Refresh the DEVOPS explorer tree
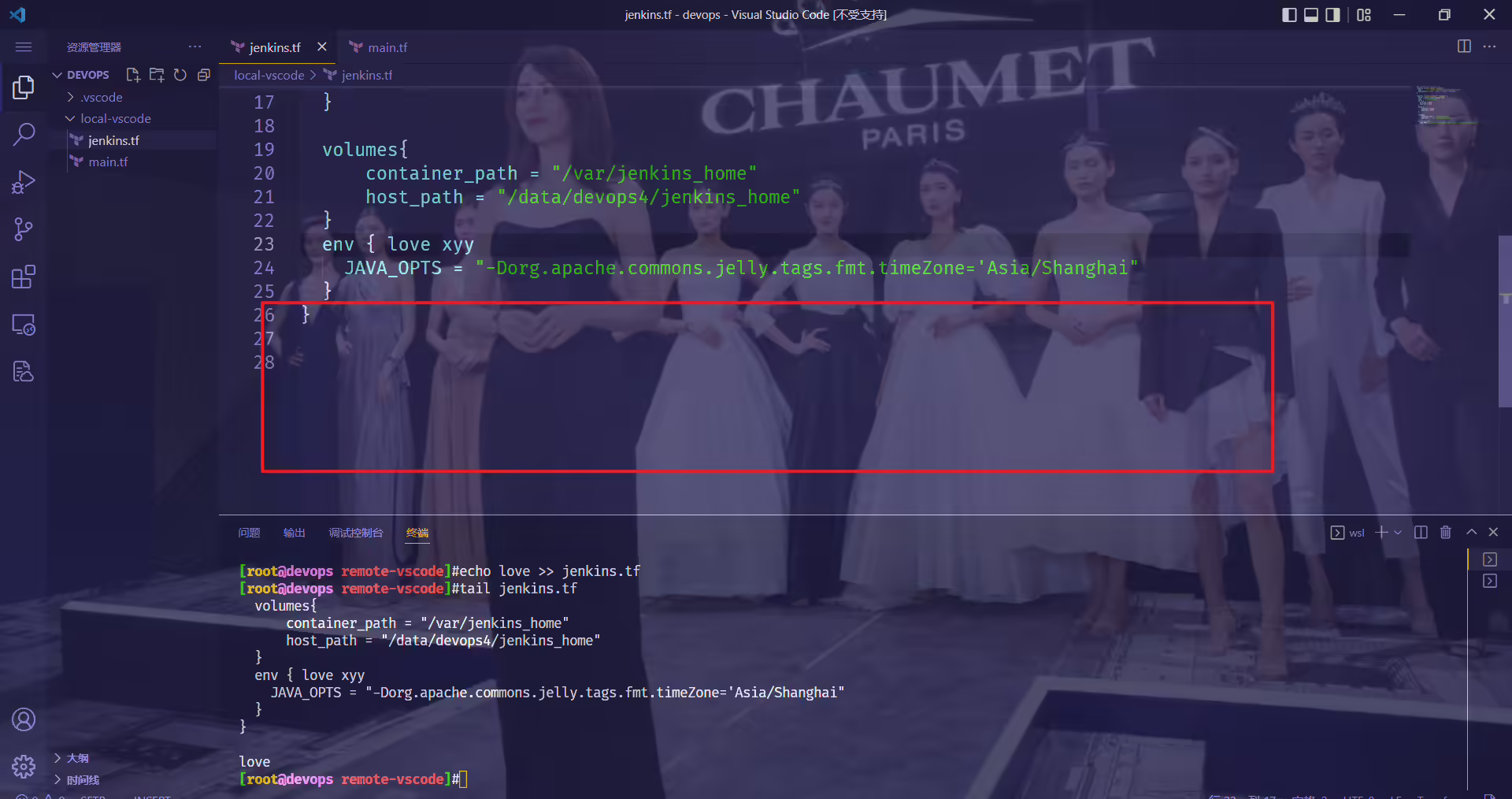 tap(180, 75)
